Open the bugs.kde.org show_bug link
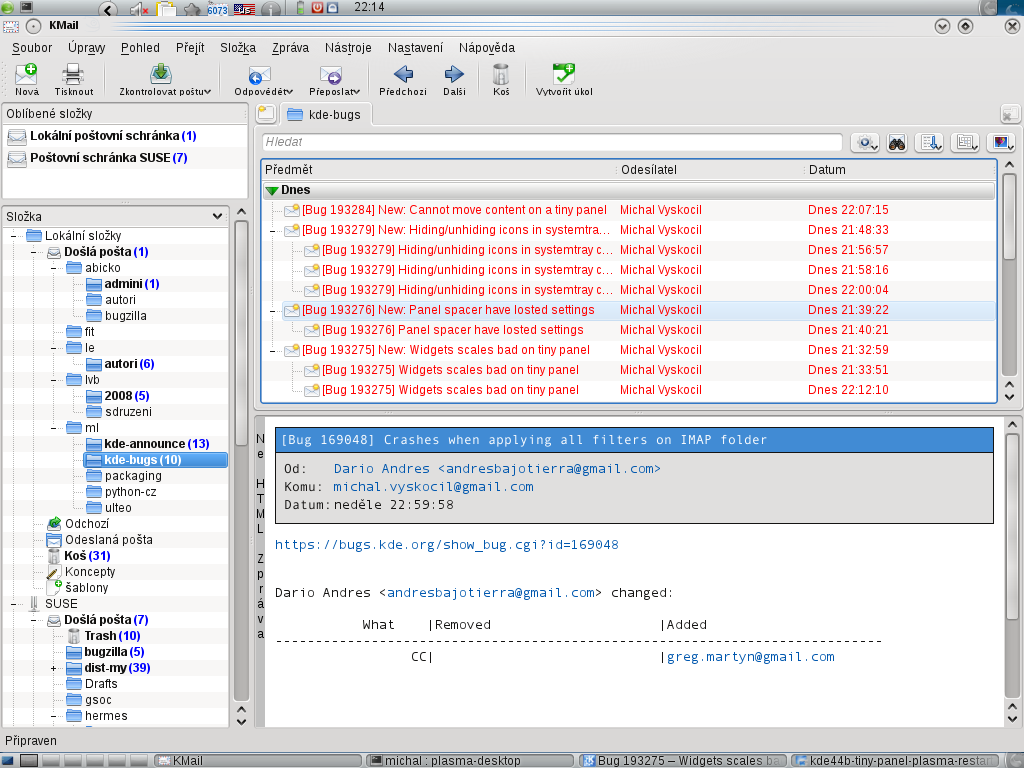 447,545
